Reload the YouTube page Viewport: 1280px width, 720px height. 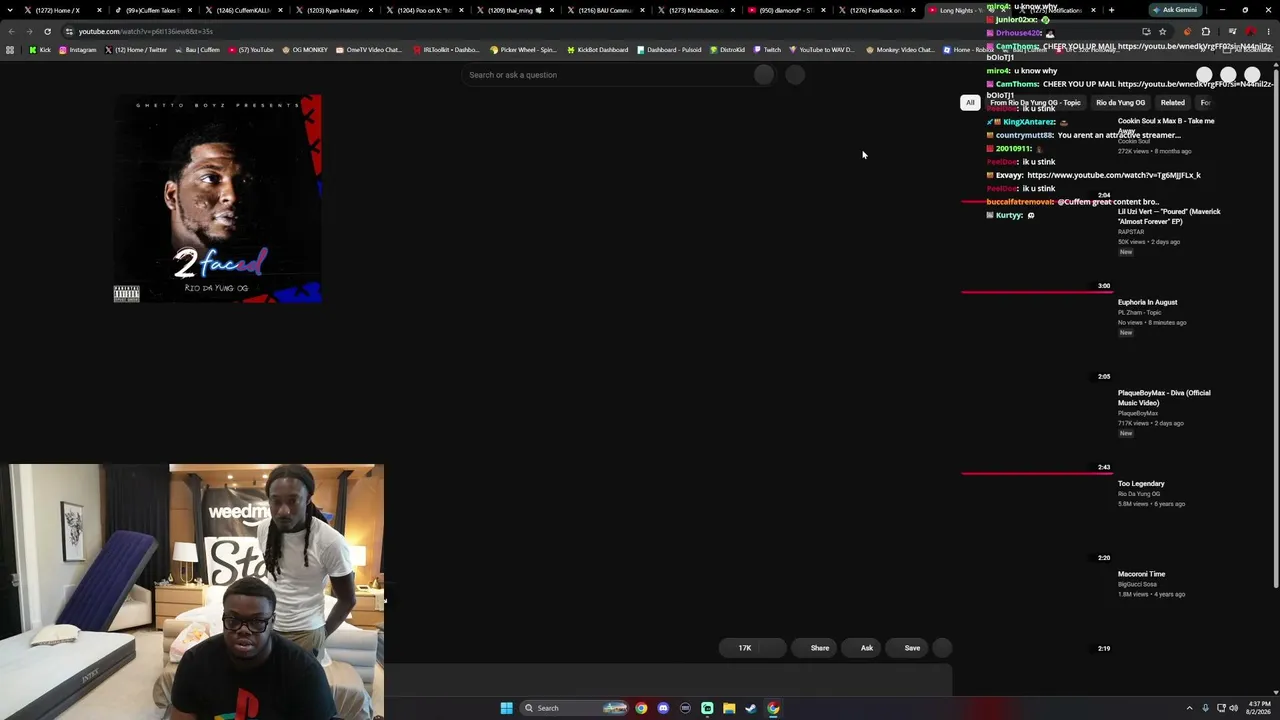coord(47,31)
